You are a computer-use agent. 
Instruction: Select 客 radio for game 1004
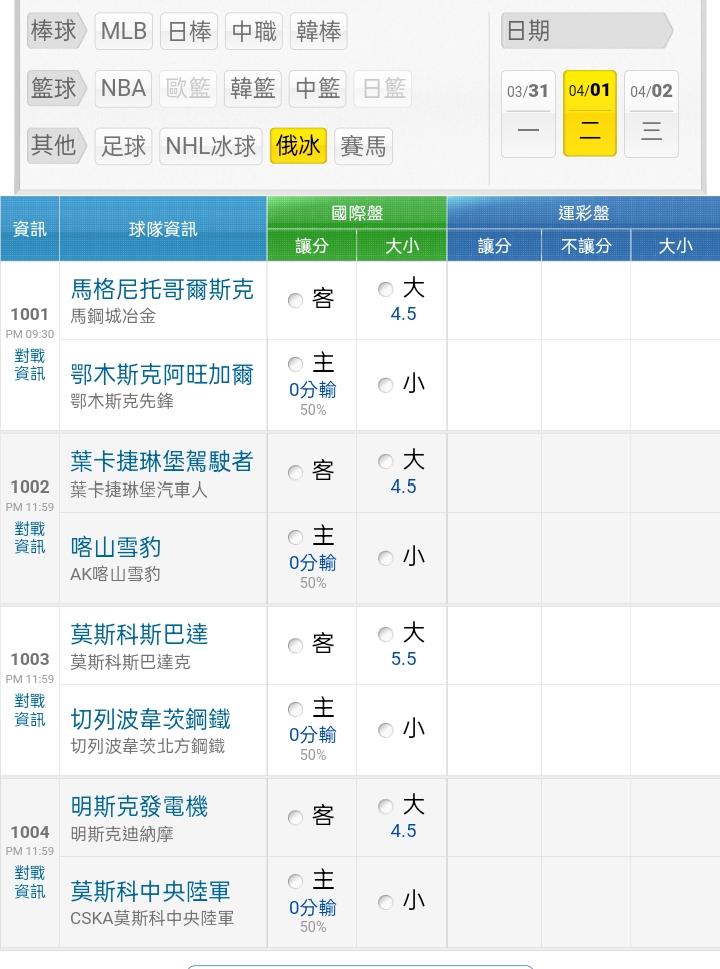[x=295, y=818]
